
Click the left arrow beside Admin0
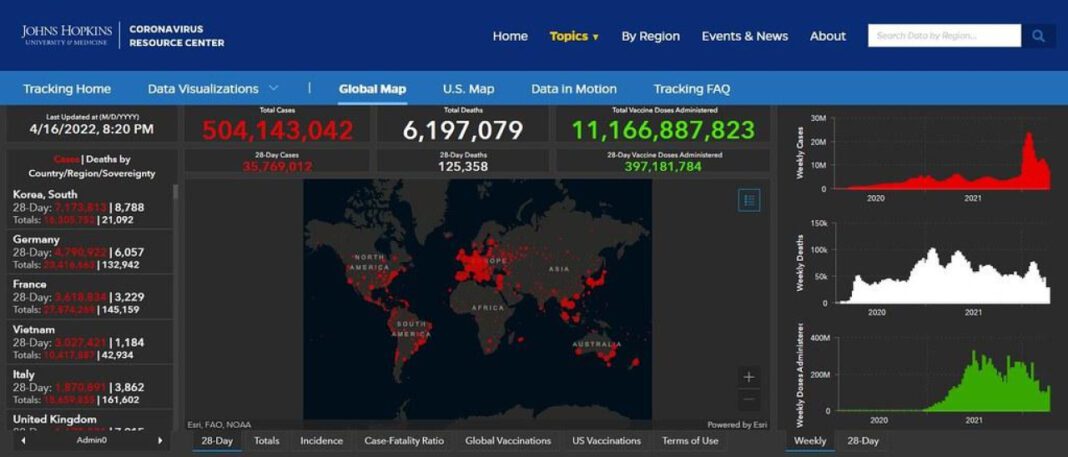[x=23, y=440]
